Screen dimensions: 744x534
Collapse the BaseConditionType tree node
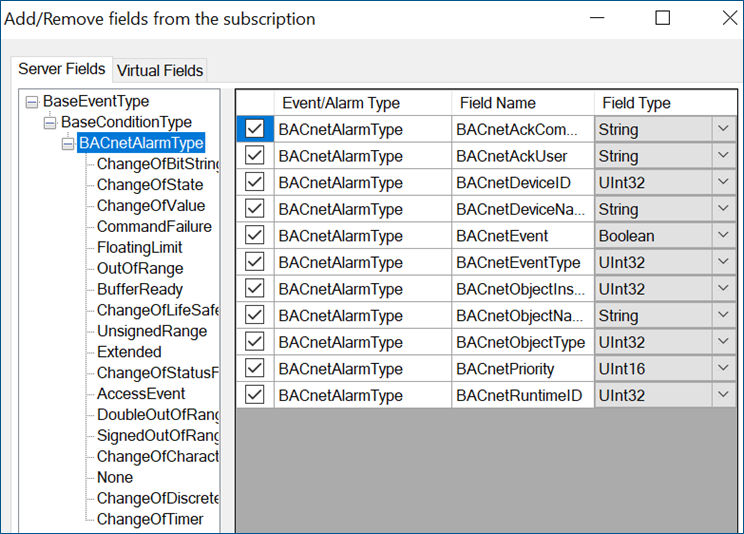tap(50, 122)
